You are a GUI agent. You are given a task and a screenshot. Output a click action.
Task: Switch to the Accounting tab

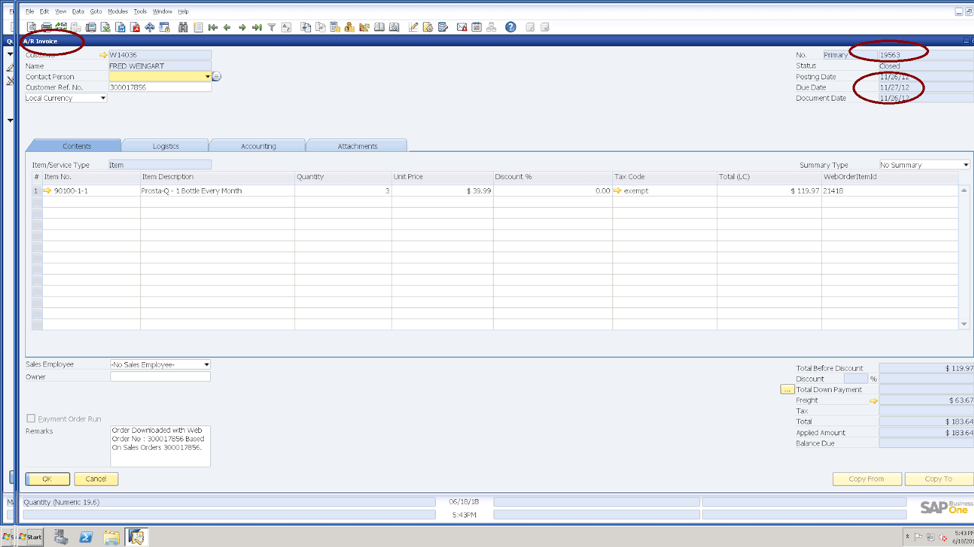click(x=258, y=146)
